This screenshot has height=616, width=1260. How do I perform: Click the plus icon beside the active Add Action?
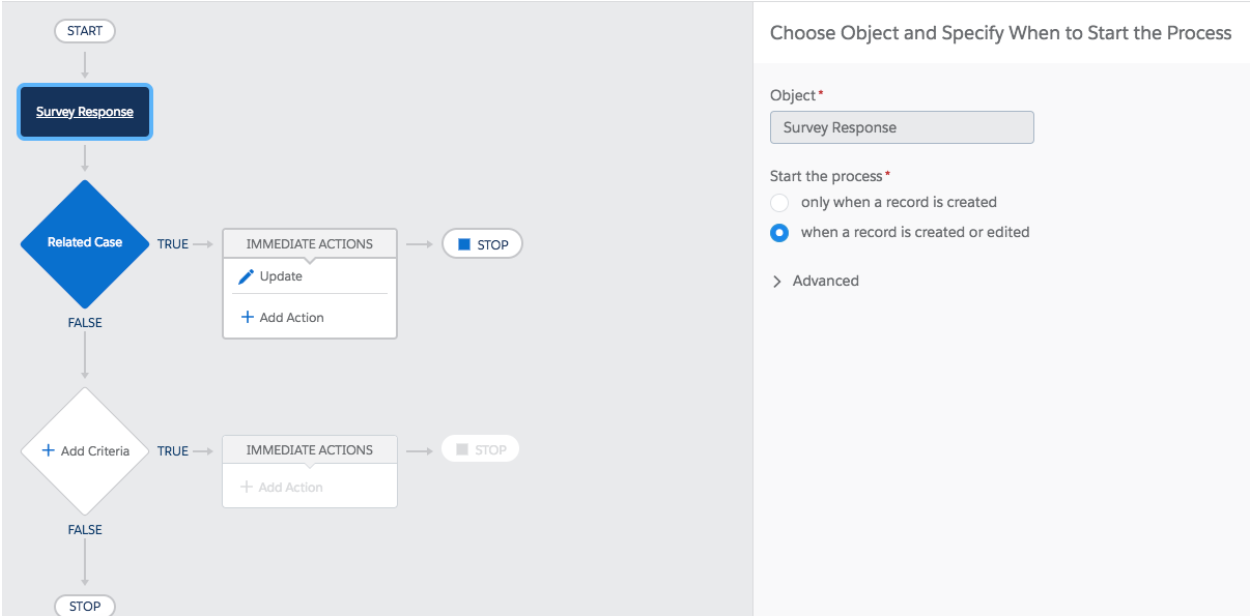[x=247, y=317]
